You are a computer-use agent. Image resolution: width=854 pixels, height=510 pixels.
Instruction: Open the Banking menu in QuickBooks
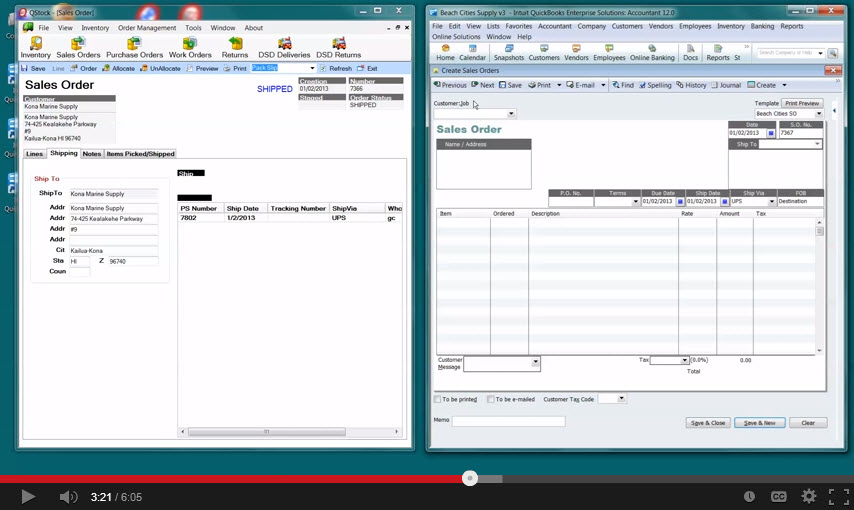762,26
